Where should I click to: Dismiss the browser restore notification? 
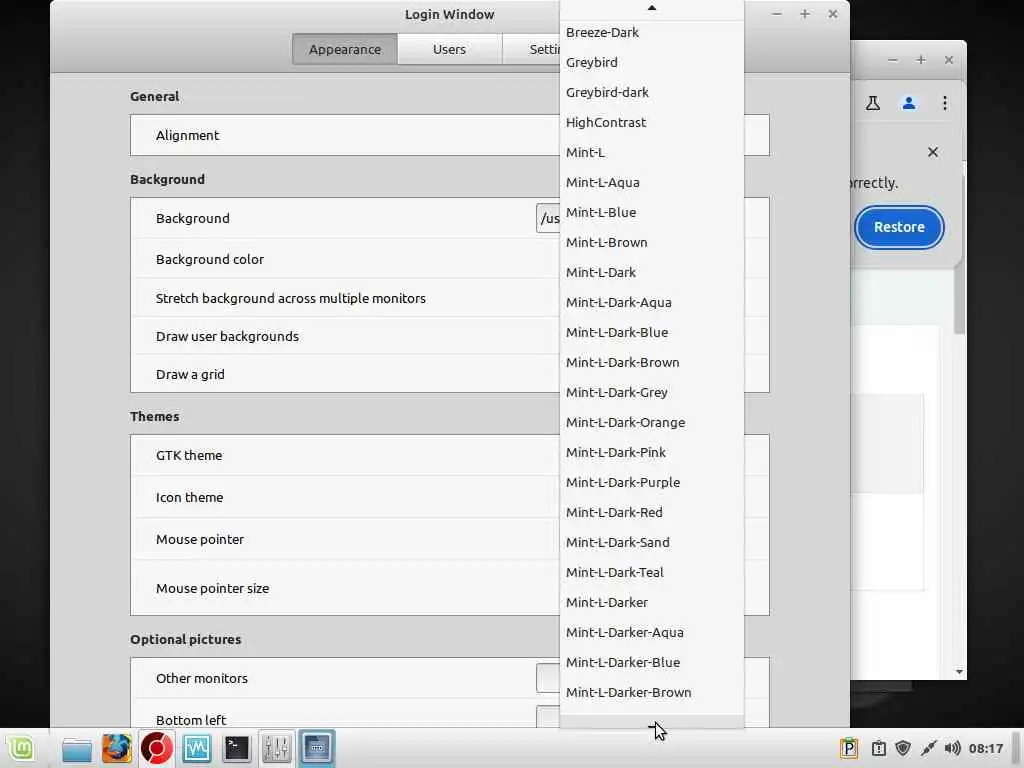tap(933, 152)
